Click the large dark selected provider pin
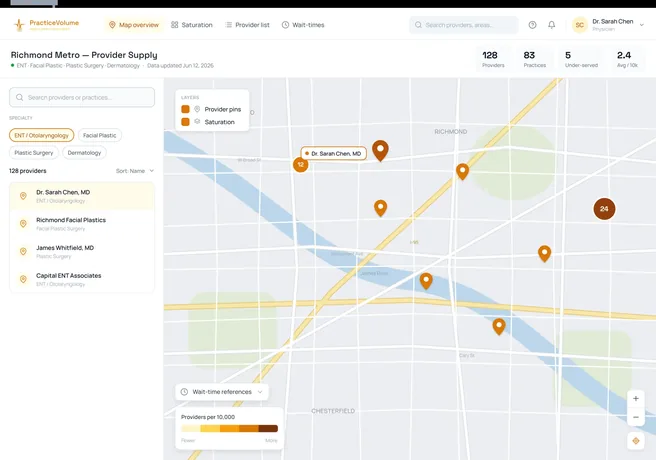Screen dimensions: 656x460 [380, 150]
